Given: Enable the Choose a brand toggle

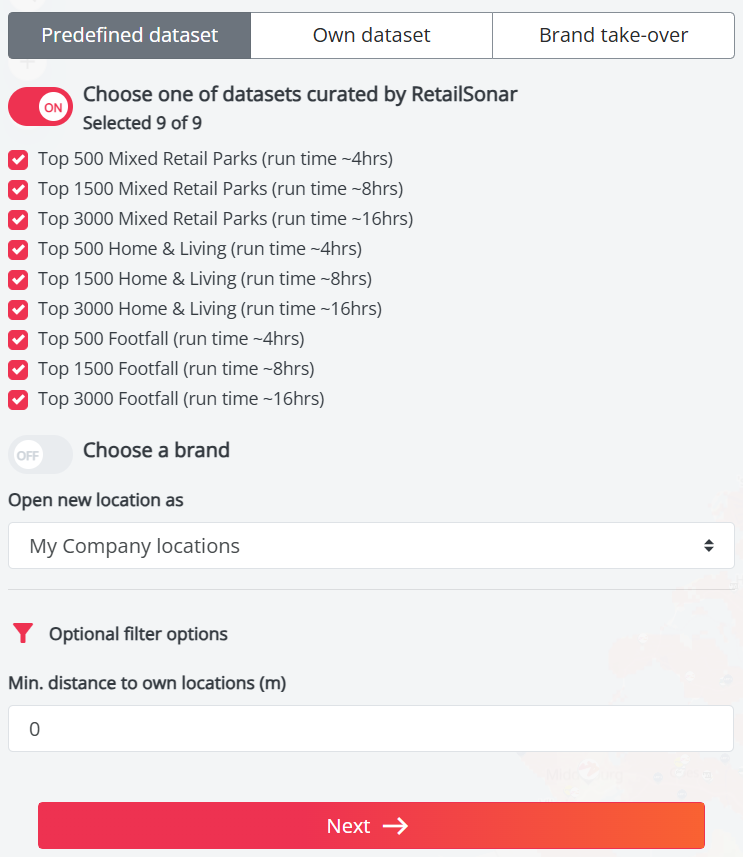Looking at the screenshot, I should (x=41, y=455).
